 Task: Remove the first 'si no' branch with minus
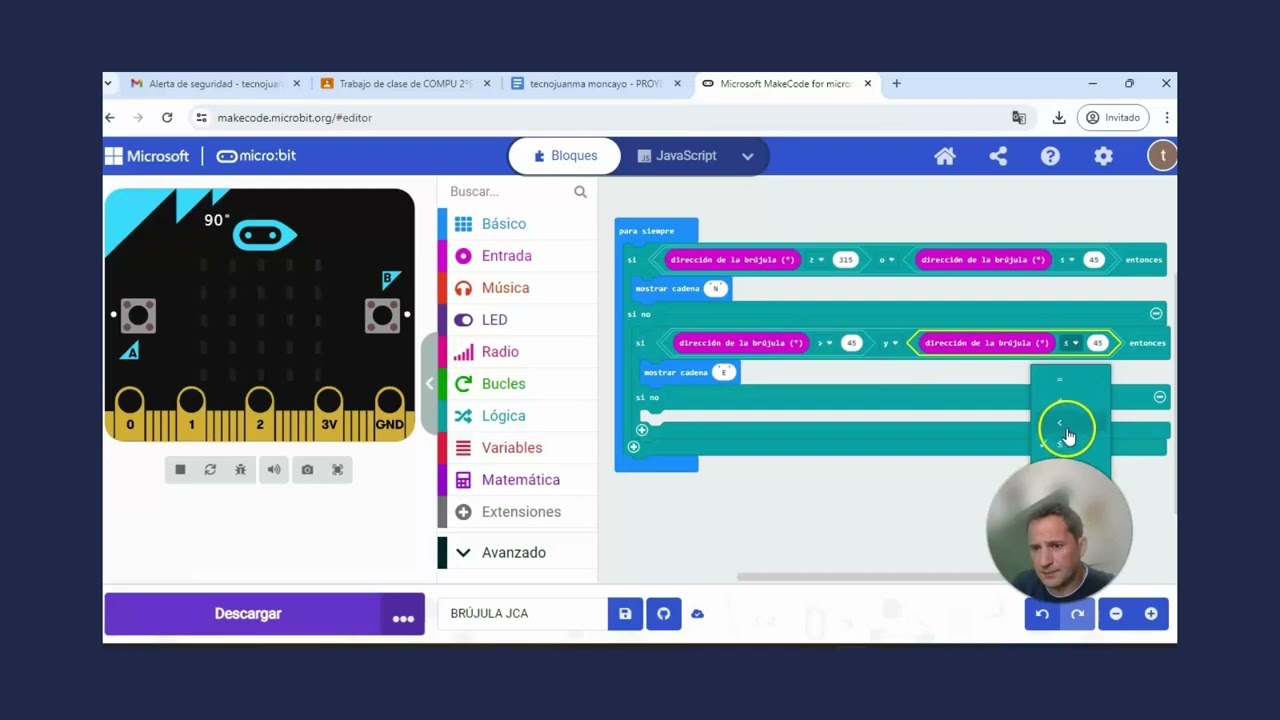point(1156,313)
